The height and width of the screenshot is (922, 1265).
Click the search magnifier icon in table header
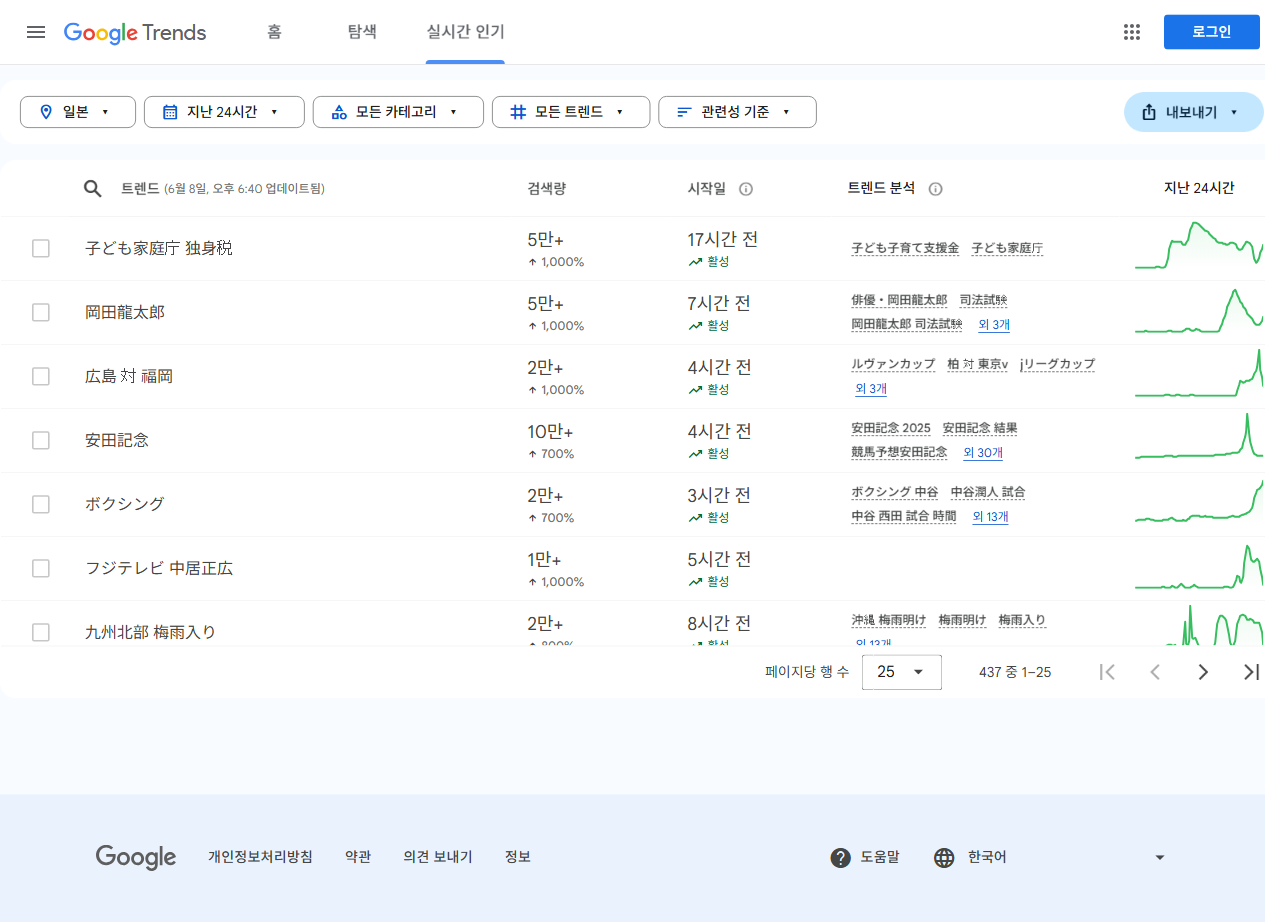(x=93, y=188)
